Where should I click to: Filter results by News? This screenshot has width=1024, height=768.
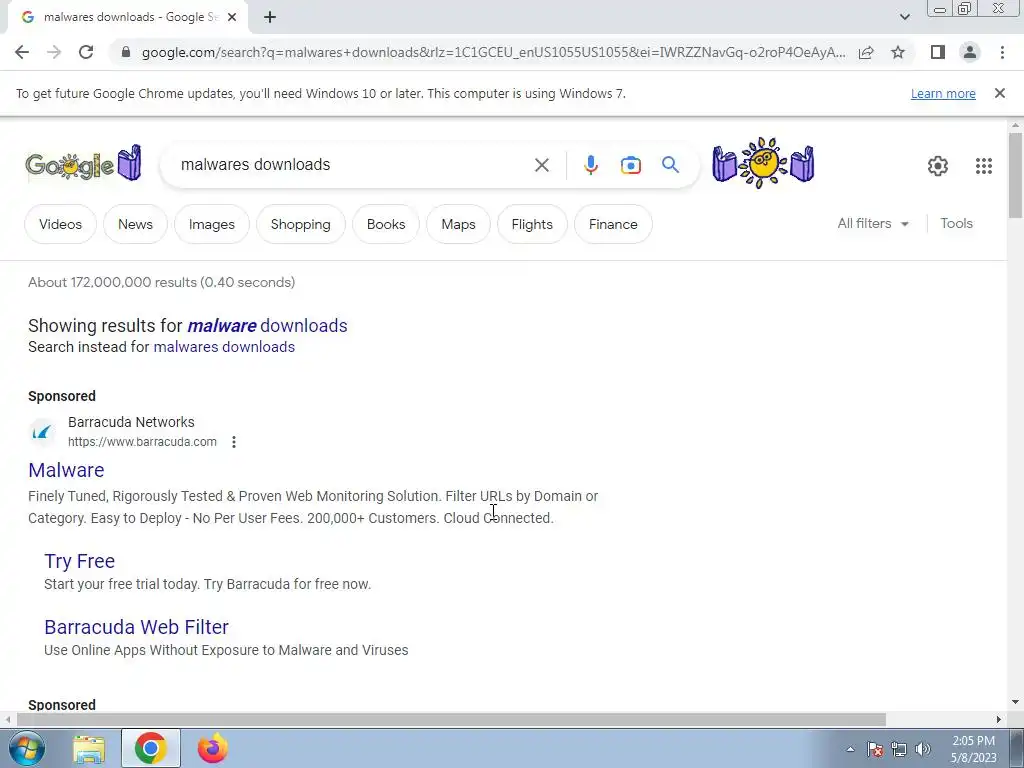135,224
